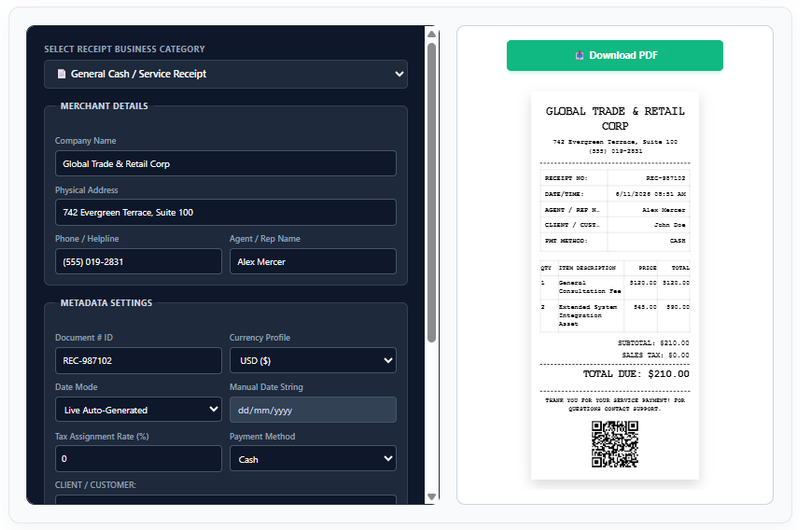This screenshot has height=530, width=800.
Task: Open the receipt business category dropdown
Action: [226, 74]
